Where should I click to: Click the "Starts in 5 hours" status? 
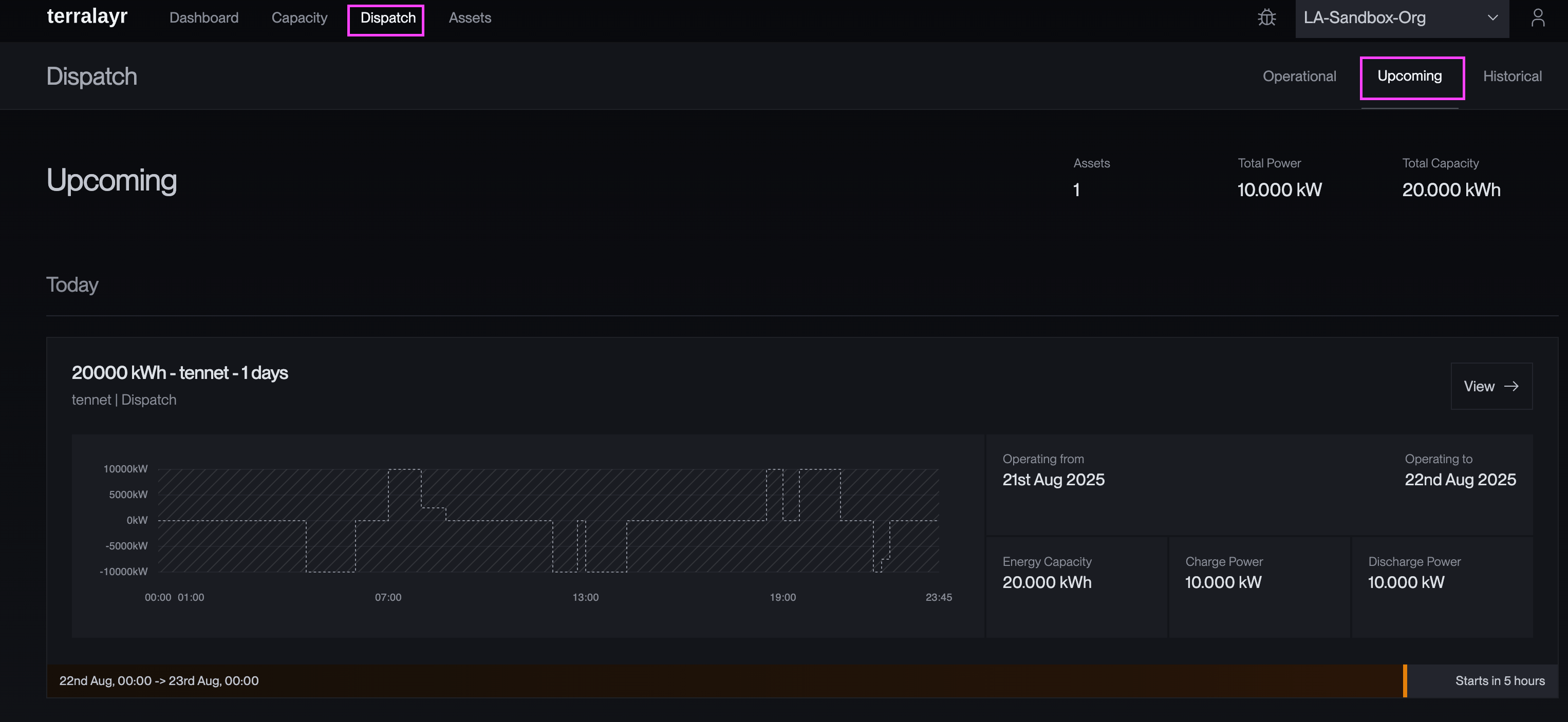point(1500,680)
